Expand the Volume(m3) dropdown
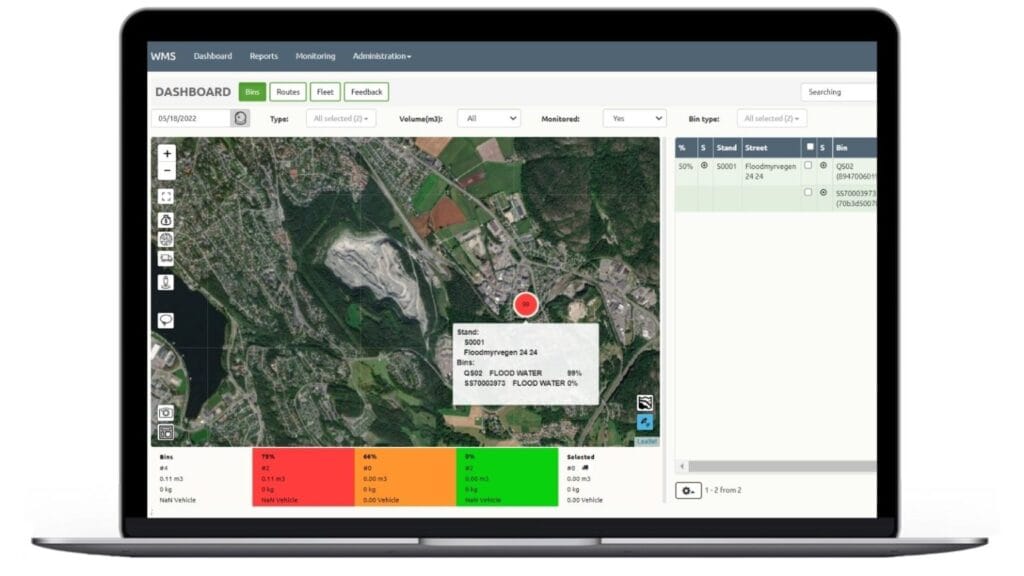This screenshot has height=576, width=1024. 488,118
